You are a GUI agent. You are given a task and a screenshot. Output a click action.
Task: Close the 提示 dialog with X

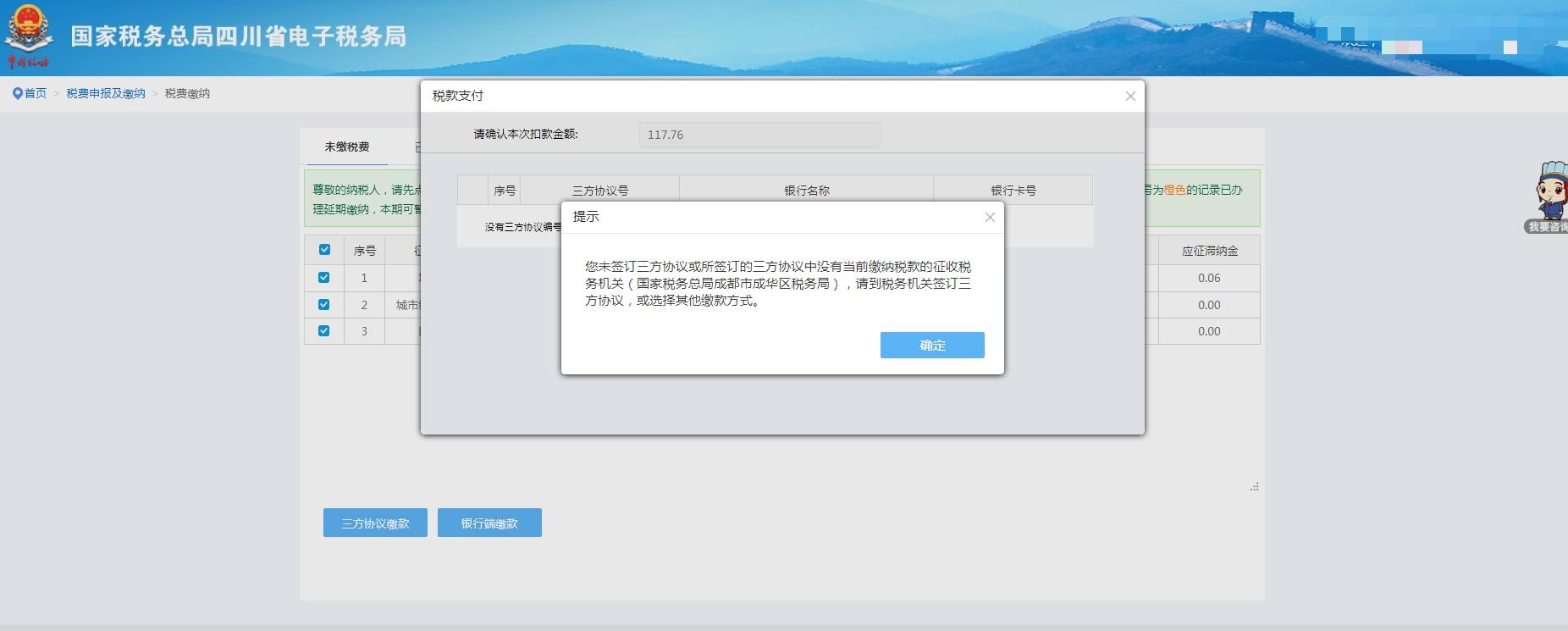click(990, 218)
